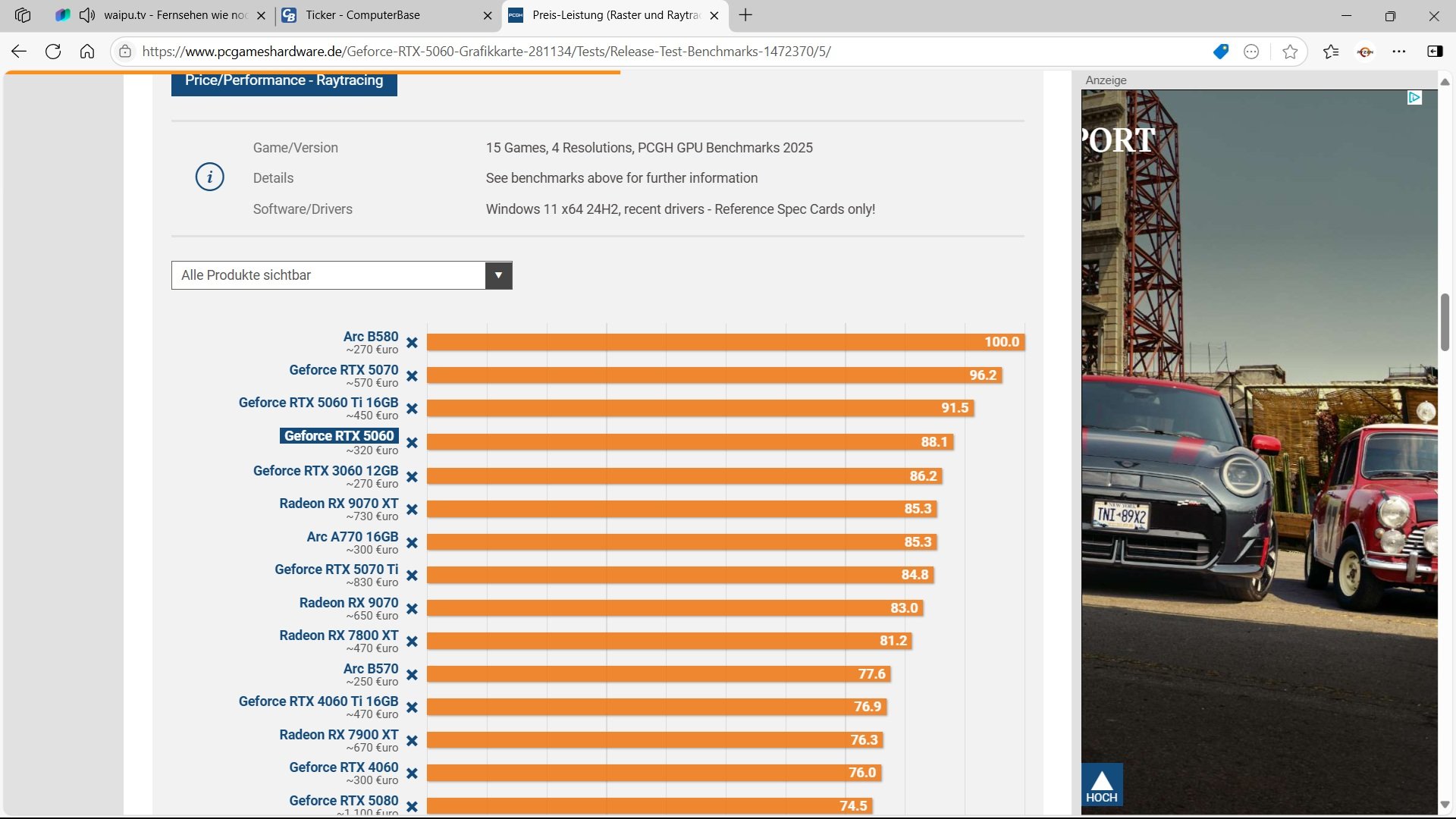Hide Arc B580 from chart
This screenshot has width=1456, height=819.
pyautogui.click(x=412, y=343)
